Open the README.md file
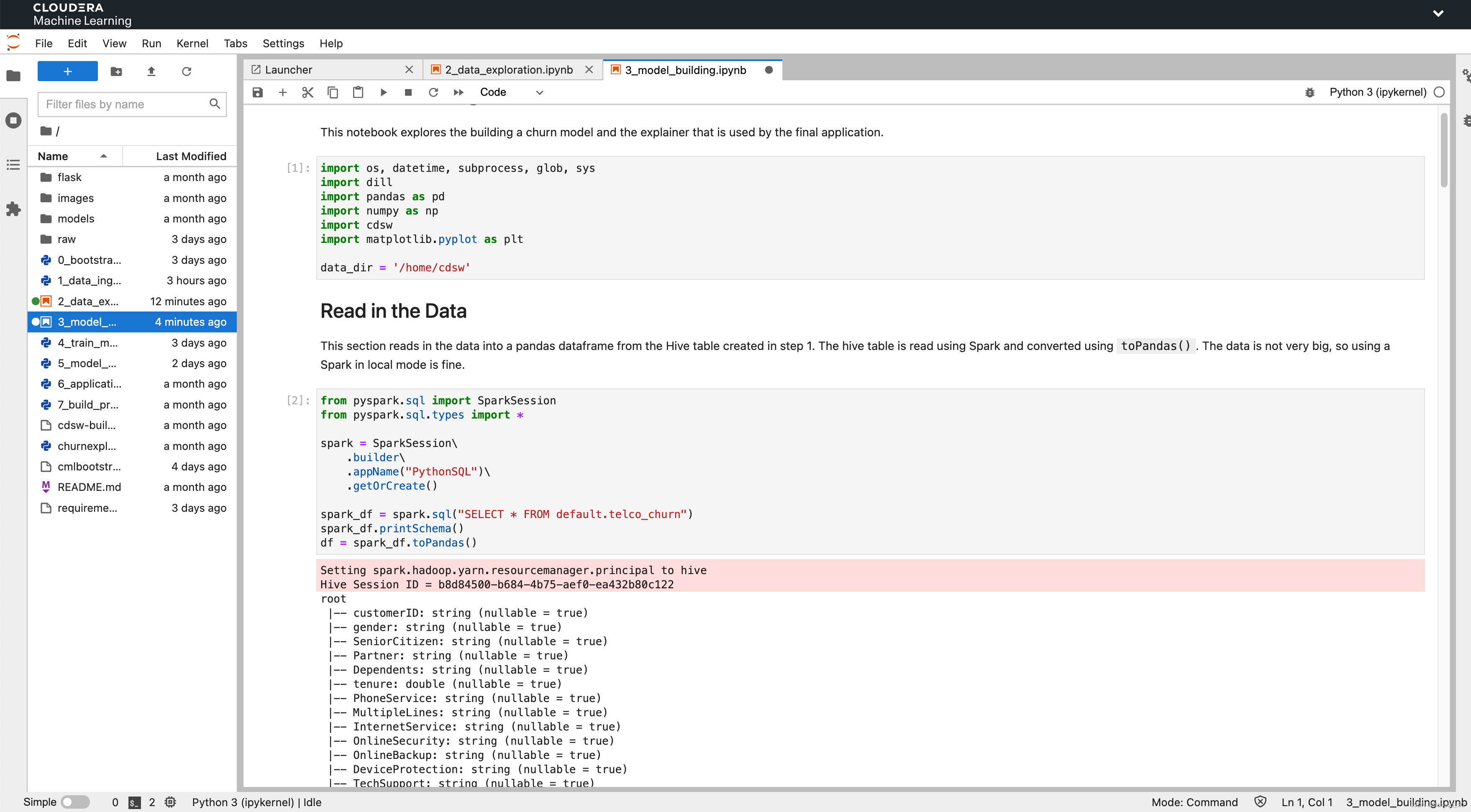 (89, 487)
